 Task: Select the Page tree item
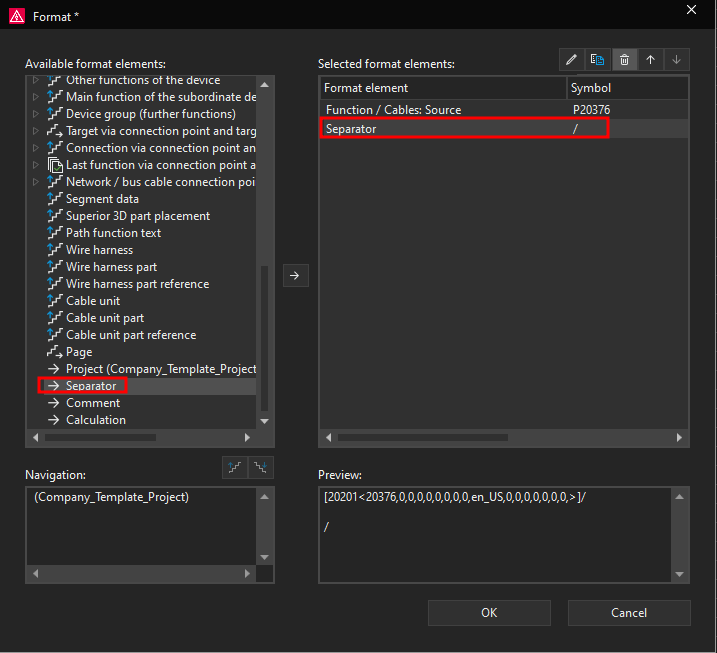tap(79, 352)
